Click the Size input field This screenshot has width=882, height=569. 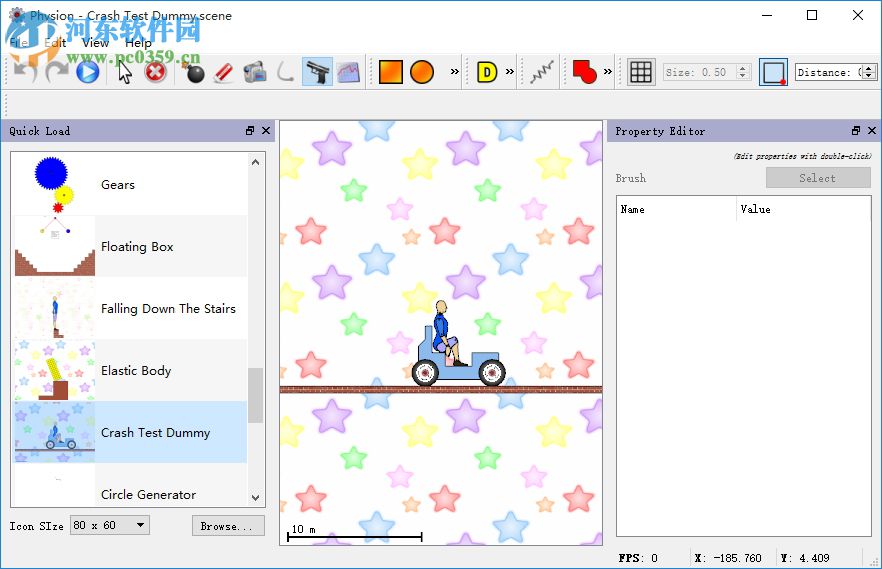[699, 72]
